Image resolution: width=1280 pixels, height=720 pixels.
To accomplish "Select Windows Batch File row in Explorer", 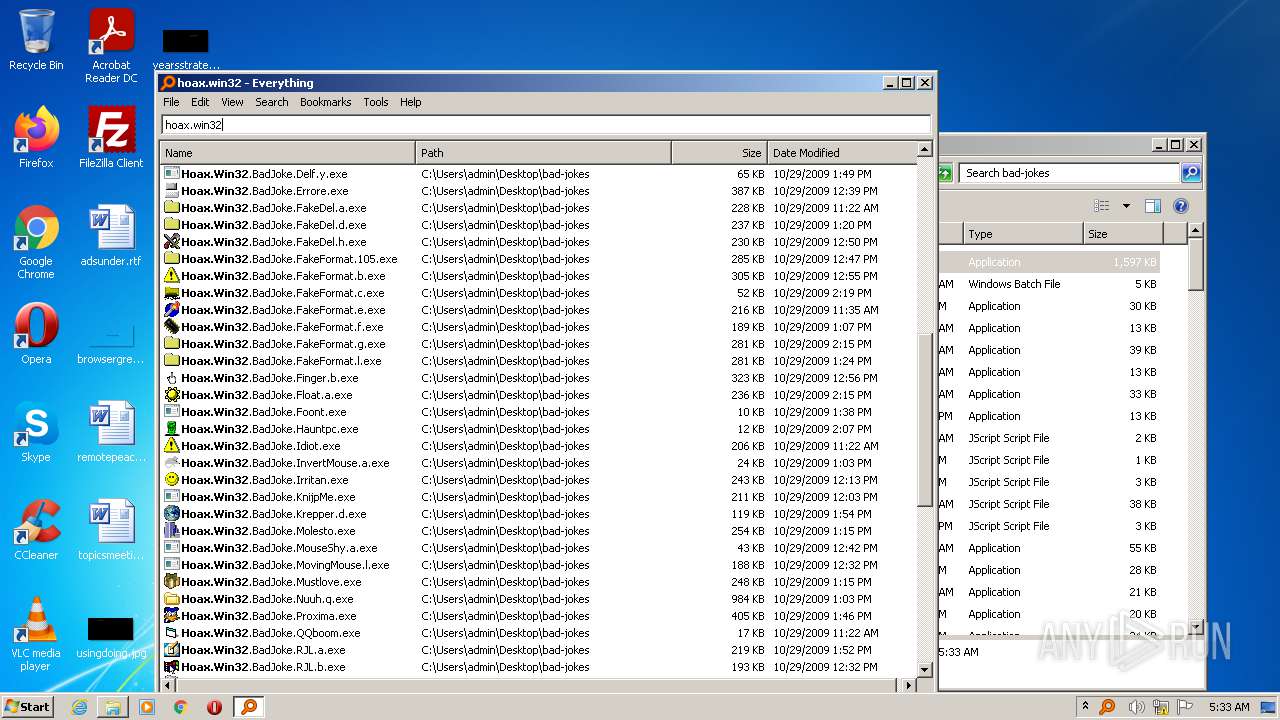I will click(x=1049, y=284).
